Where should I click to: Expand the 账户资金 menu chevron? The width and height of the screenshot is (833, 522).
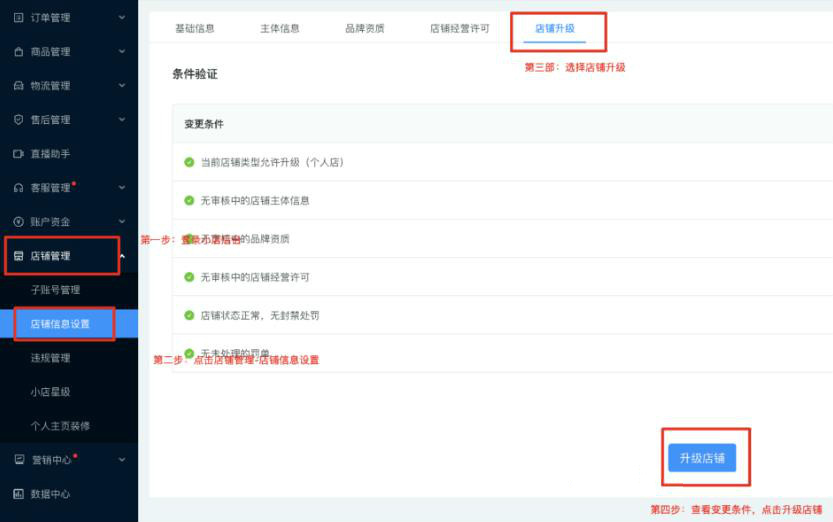122,221
